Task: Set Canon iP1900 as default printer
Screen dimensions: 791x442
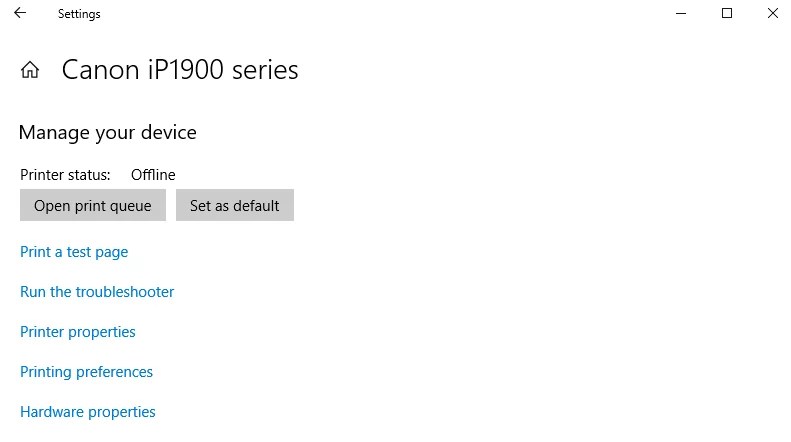Action: click(235, 206)
